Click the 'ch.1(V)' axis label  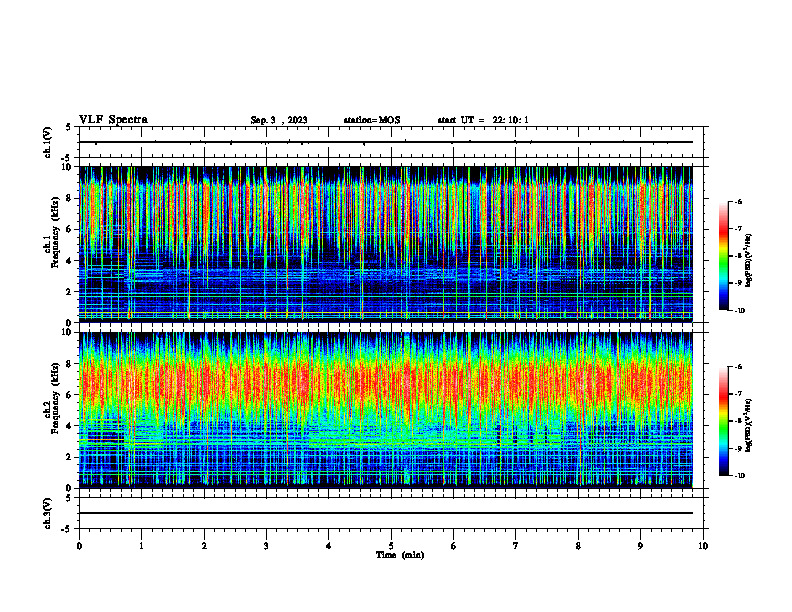47,142
